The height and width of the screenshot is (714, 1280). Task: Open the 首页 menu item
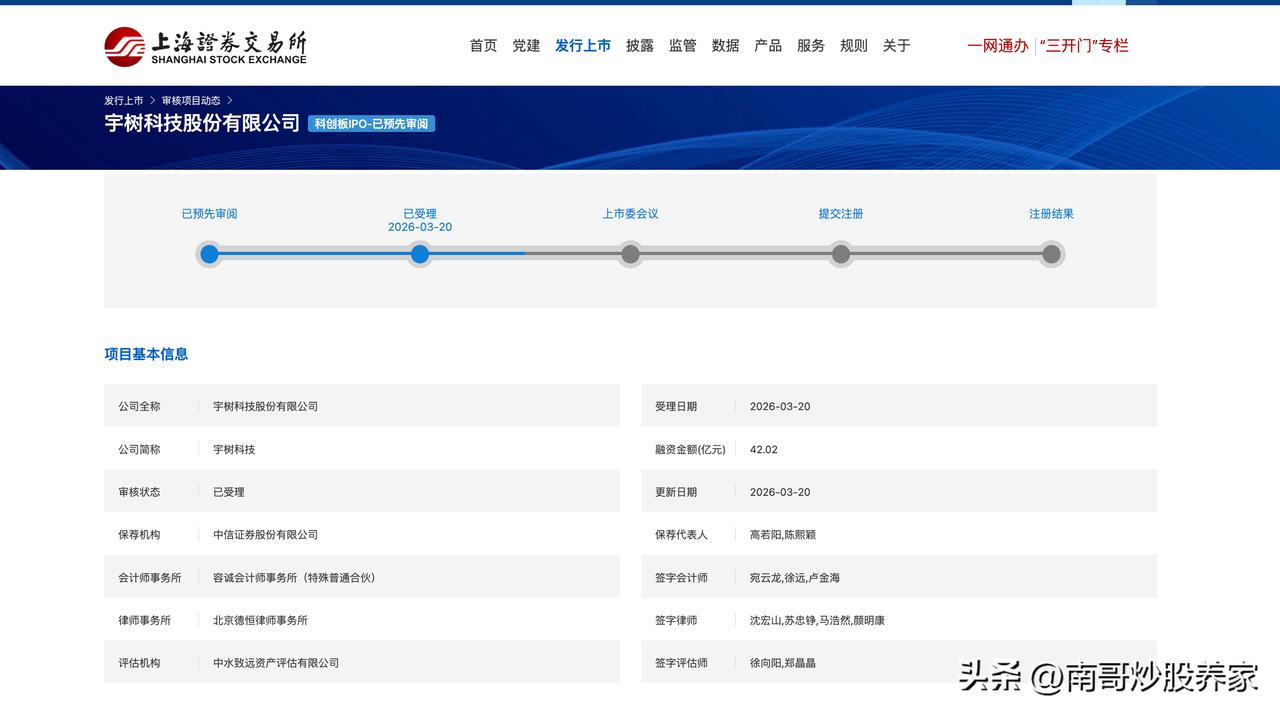click(482, 45)
